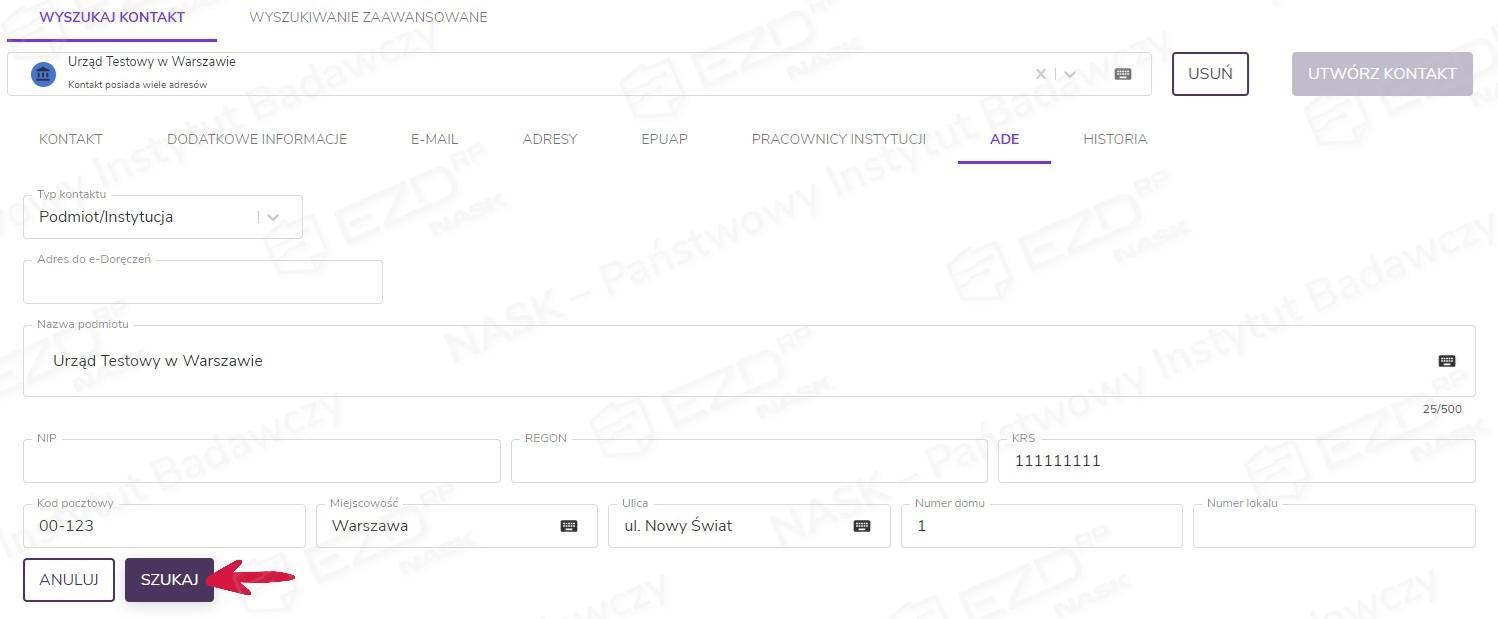Select the Pracownicy instytucji tab
This screenshot has width=1498, height=619.
coord(838,139)
